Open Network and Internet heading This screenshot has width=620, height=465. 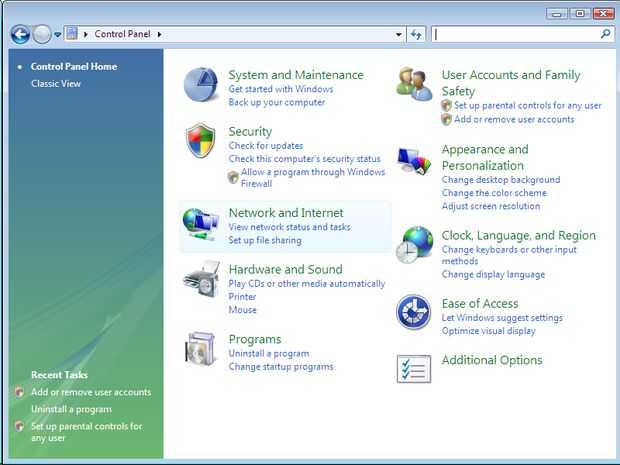[x=286, y=213]
